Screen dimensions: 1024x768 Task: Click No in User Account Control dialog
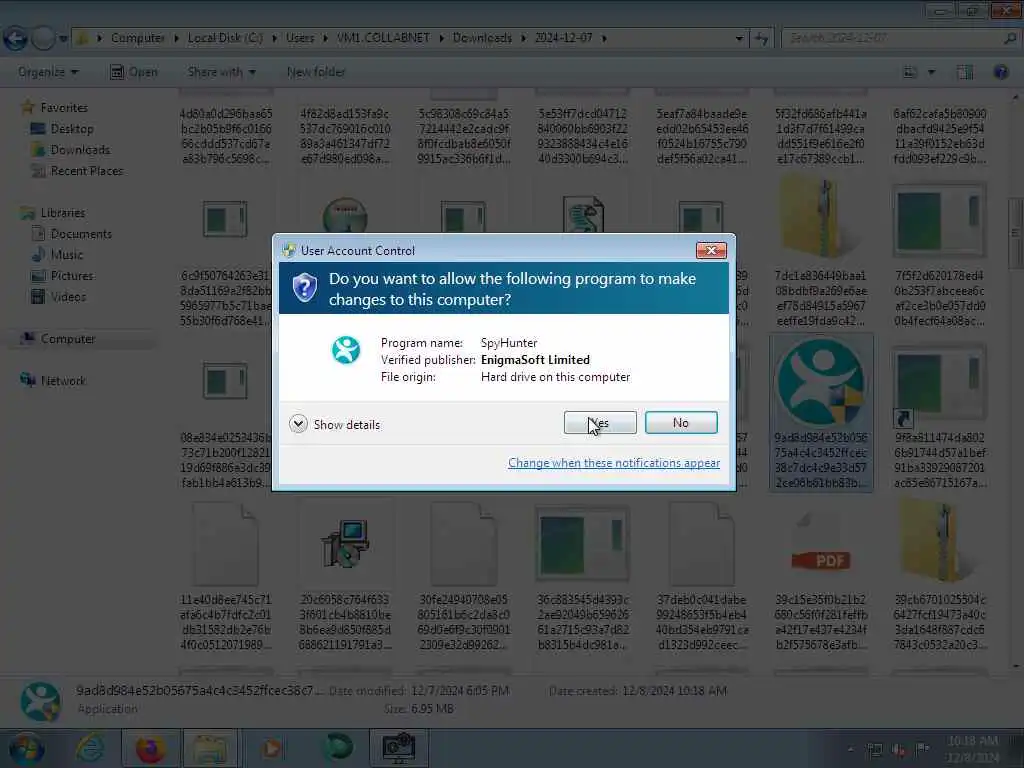point(680,423)
